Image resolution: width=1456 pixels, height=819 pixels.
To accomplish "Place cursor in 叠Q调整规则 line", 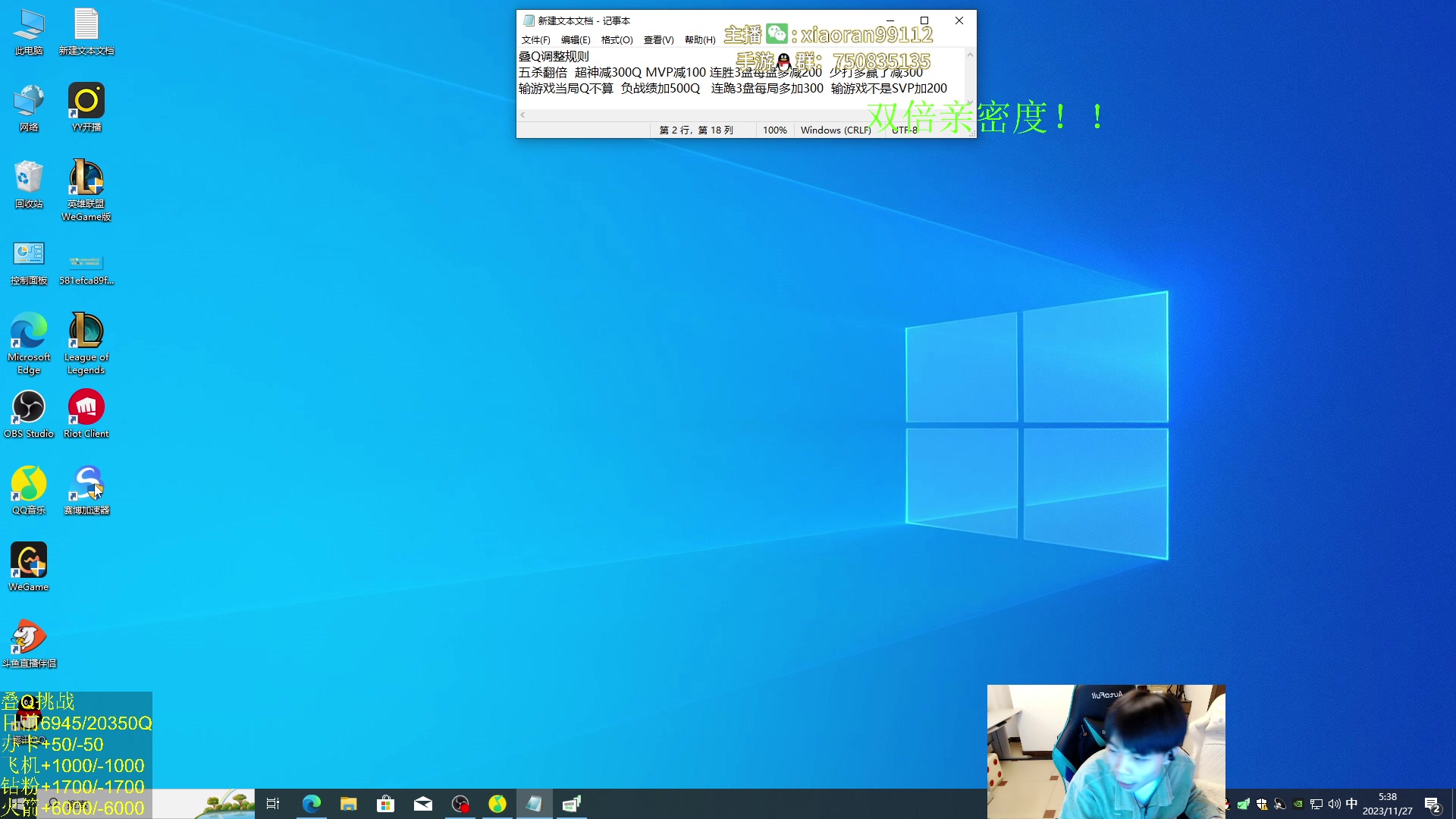I will click(x=554, y=56).
